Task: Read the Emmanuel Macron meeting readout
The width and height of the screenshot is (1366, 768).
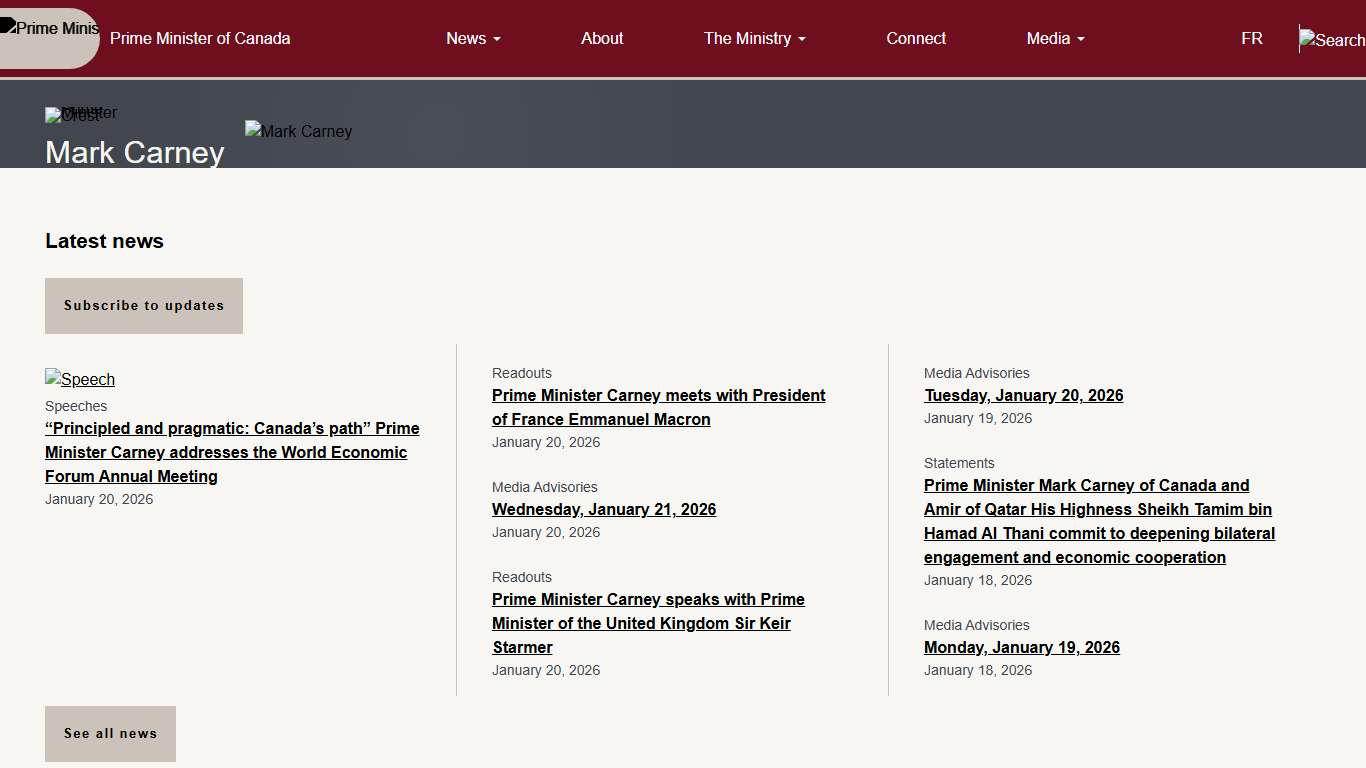Action: (658, 407)
